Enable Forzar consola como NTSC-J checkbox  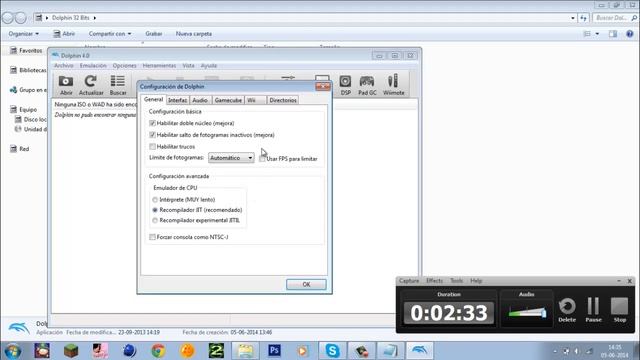[x=152, y=237]
